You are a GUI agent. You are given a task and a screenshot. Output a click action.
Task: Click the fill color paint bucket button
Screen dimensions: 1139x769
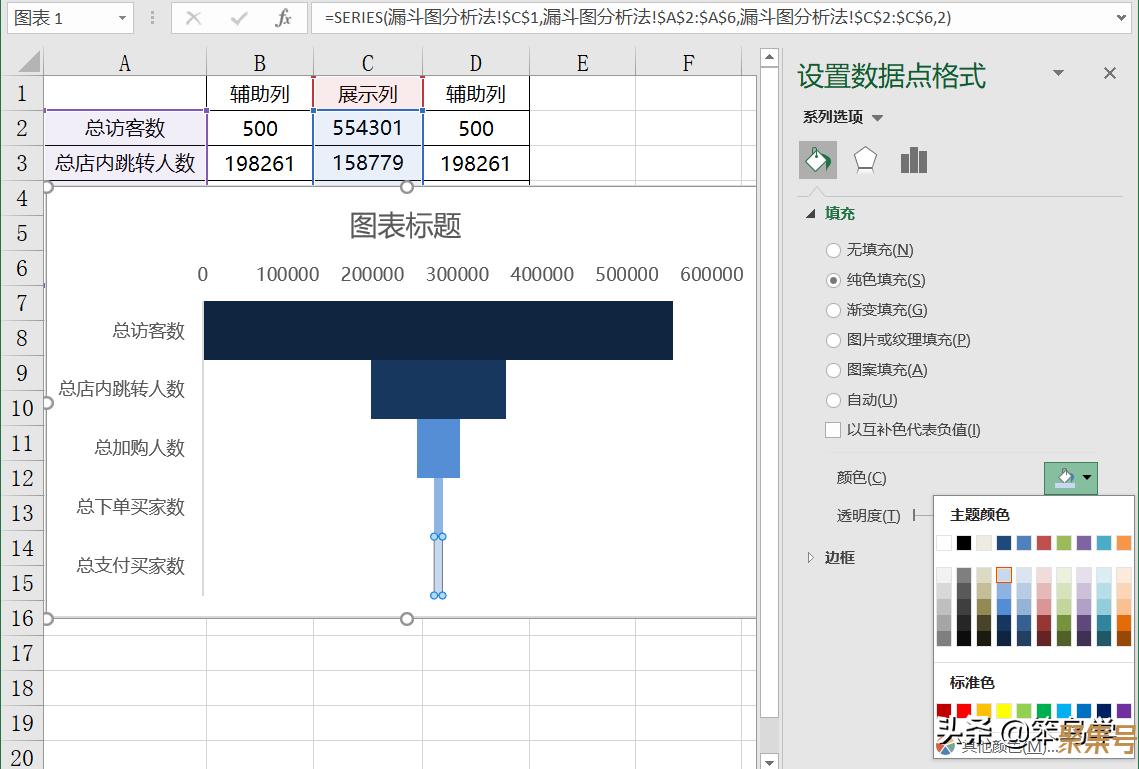click(1063, 478)
